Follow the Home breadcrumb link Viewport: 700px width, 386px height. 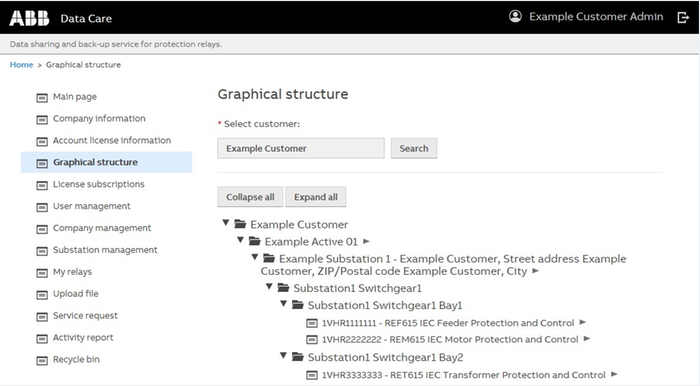(21, 65)
